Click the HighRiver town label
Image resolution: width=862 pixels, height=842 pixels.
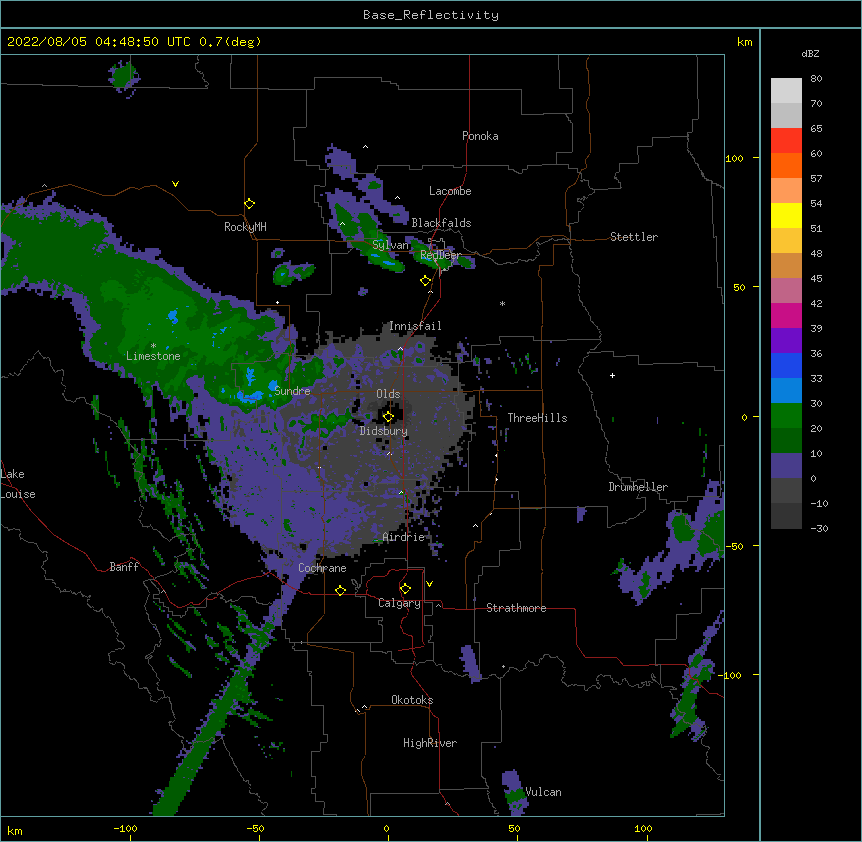tap(430, 743)
